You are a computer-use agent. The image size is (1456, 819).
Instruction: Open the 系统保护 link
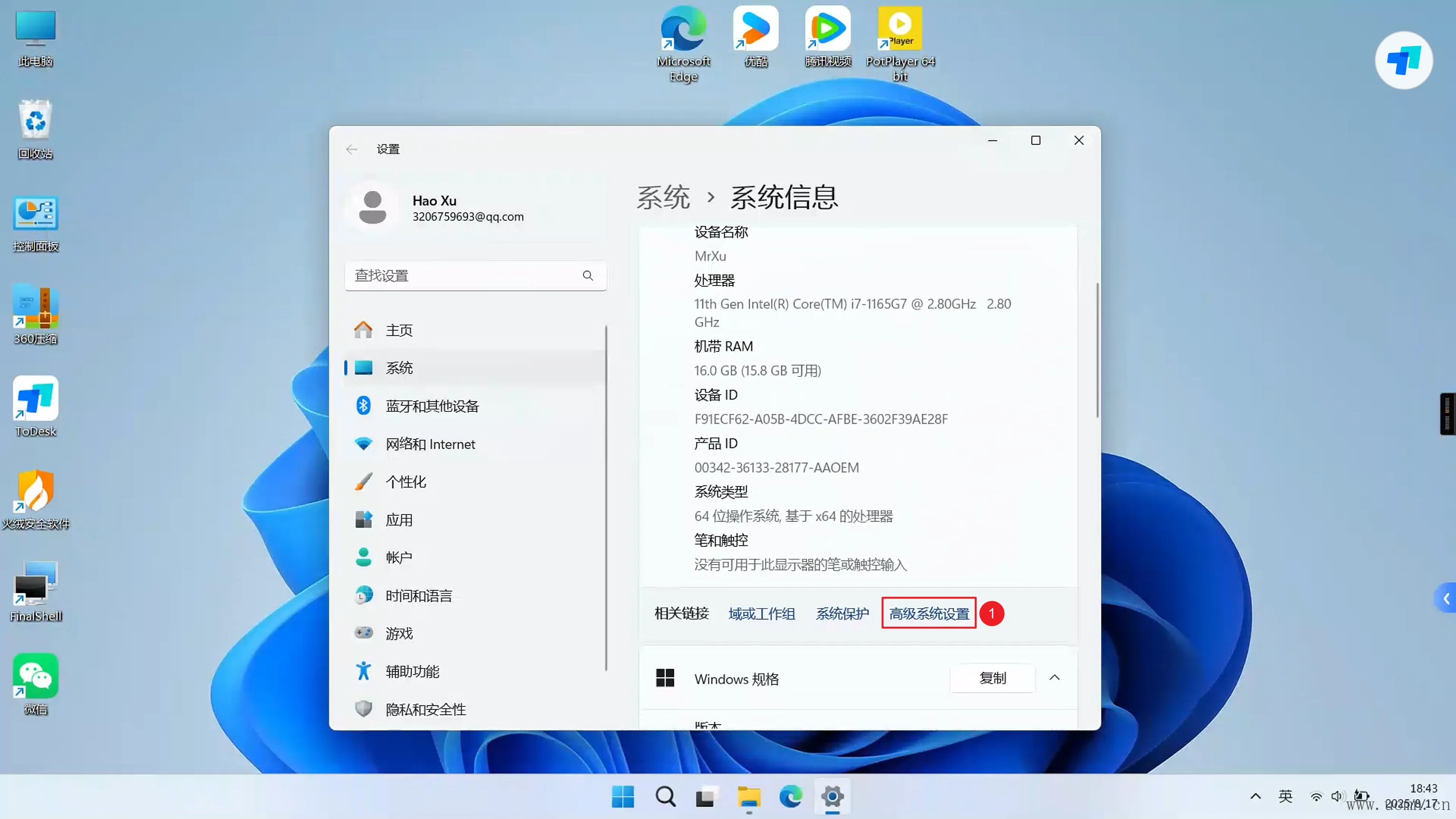(x=842, y=613)
